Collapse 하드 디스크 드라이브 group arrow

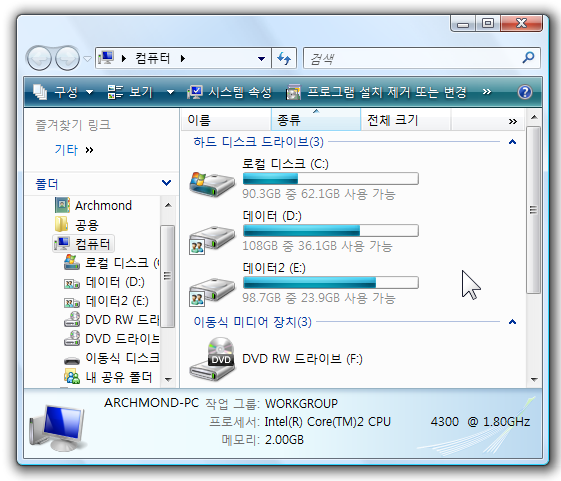click(512, 142)
